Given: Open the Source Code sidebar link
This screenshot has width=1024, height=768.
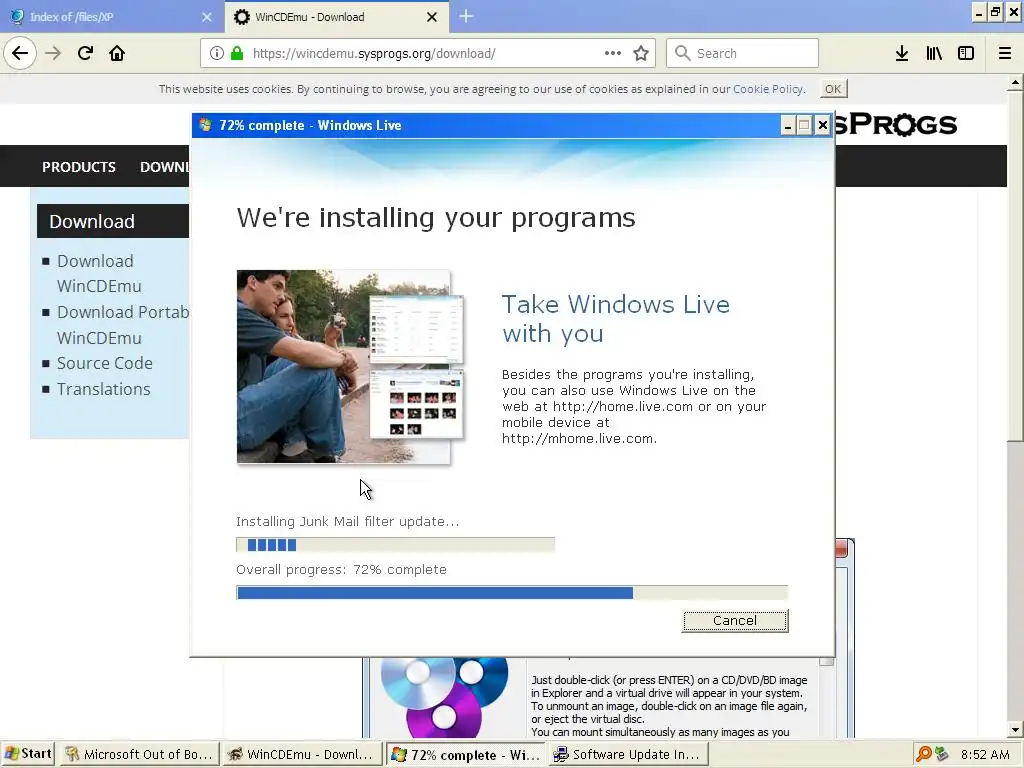Looking at the screenshot, I should point(104,363).
